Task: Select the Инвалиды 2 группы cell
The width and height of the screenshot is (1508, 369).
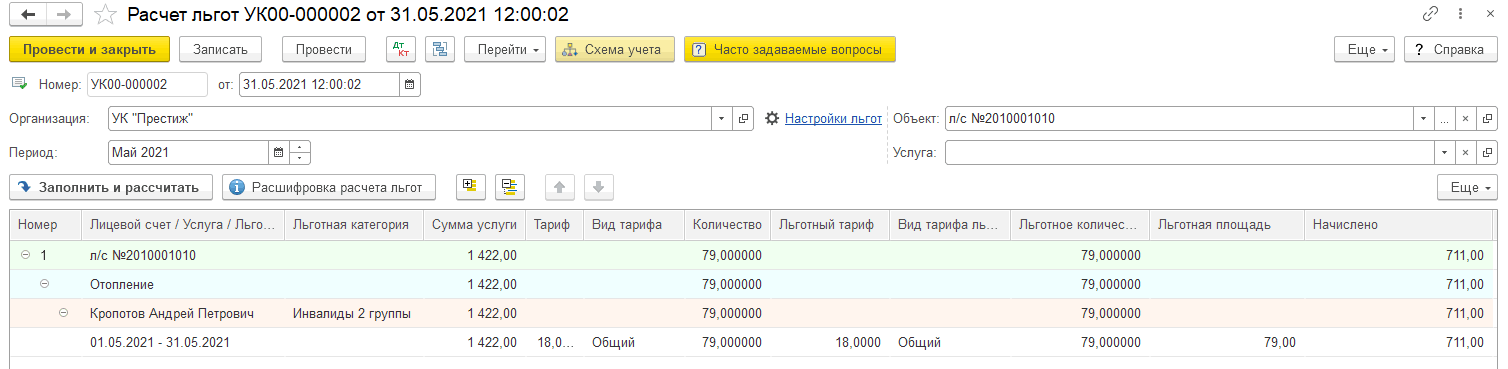Action: (x=354, y=313)
